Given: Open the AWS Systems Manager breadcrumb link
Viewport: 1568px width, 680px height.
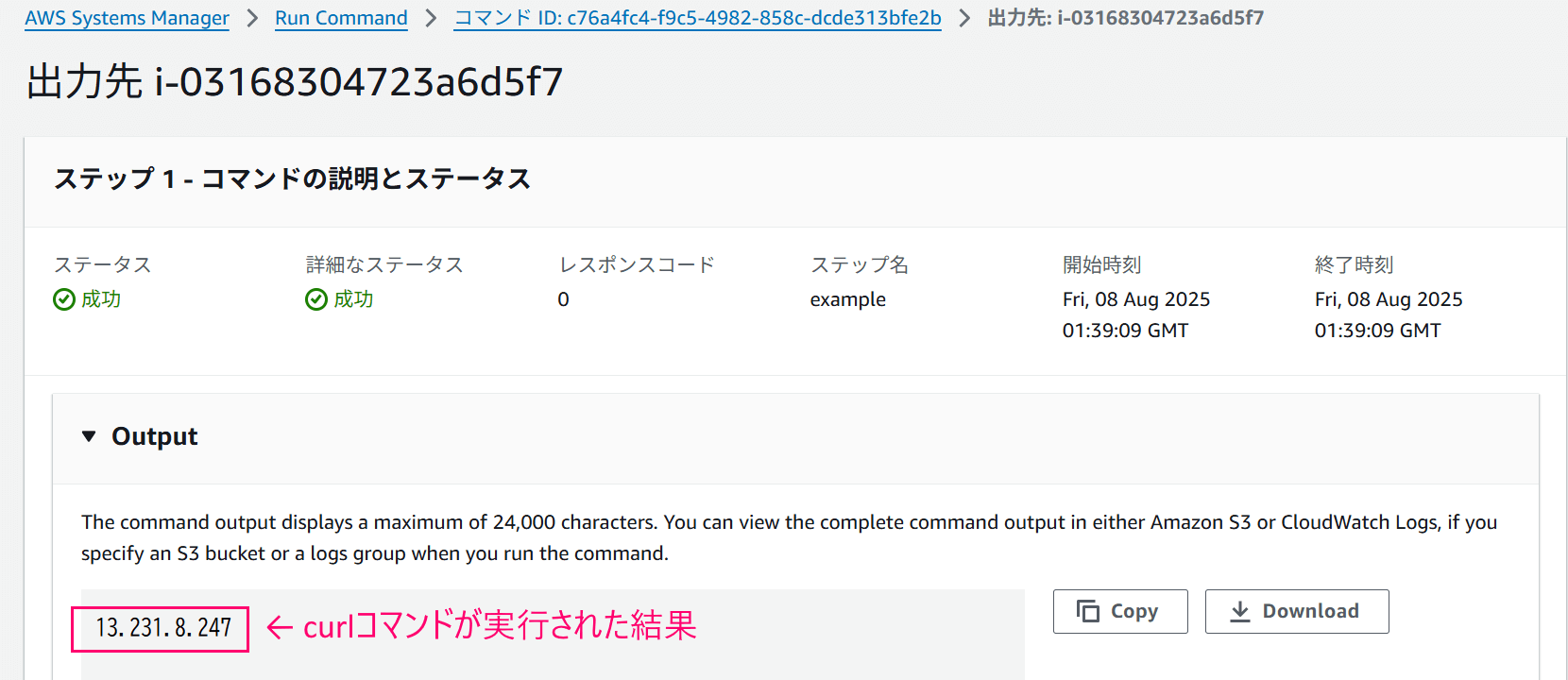Looking at the screenshot, I should pos(127,18).
